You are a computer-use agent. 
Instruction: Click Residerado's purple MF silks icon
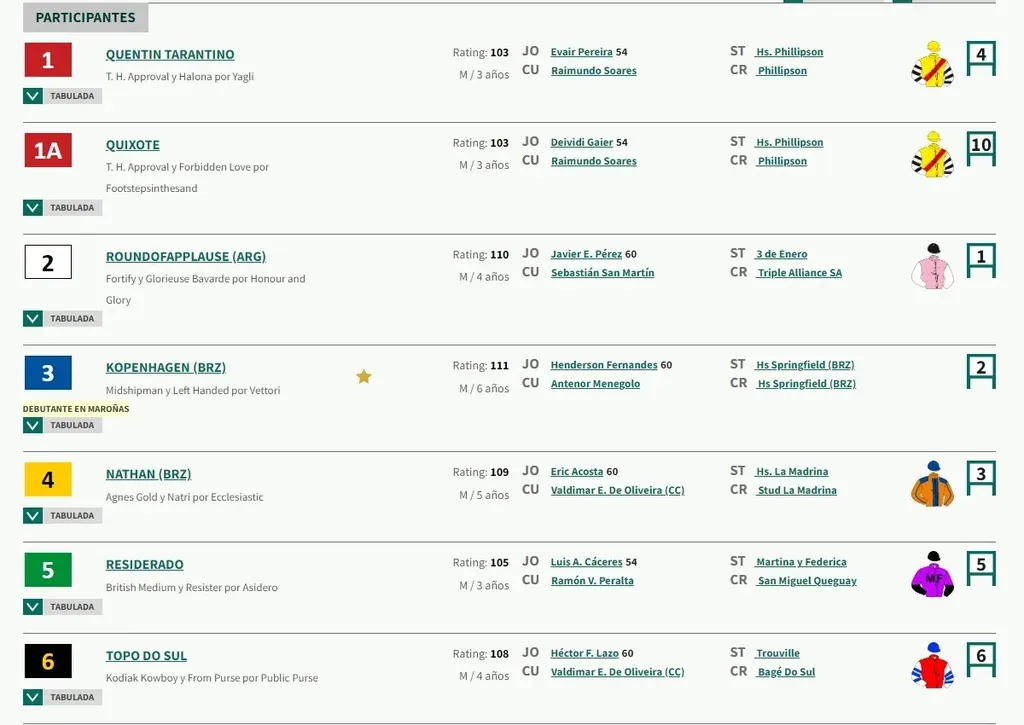tap(932, 574)
